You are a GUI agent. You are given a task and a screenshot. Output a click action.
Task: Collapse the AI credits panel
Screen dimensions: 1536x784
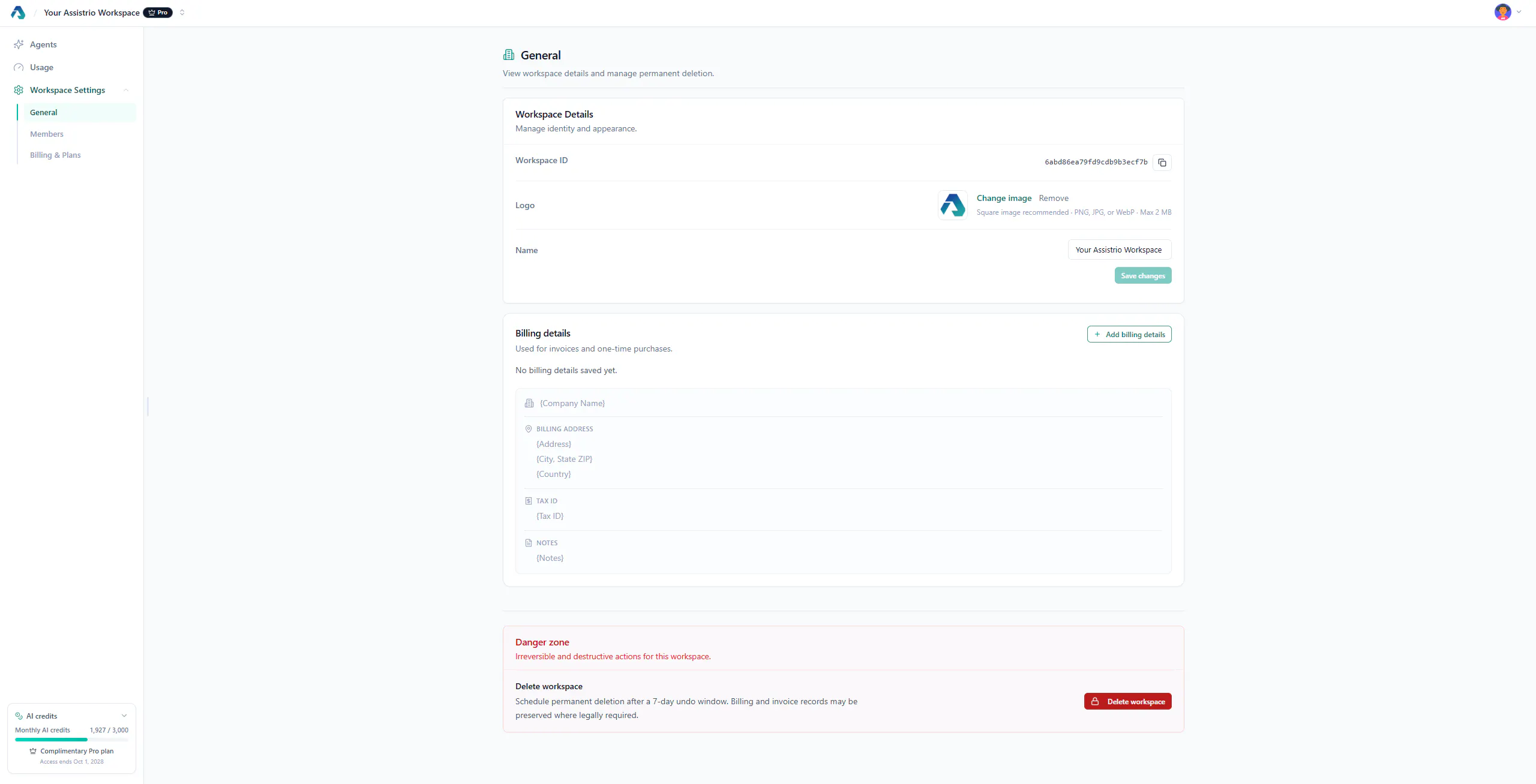tap(124, 716)
